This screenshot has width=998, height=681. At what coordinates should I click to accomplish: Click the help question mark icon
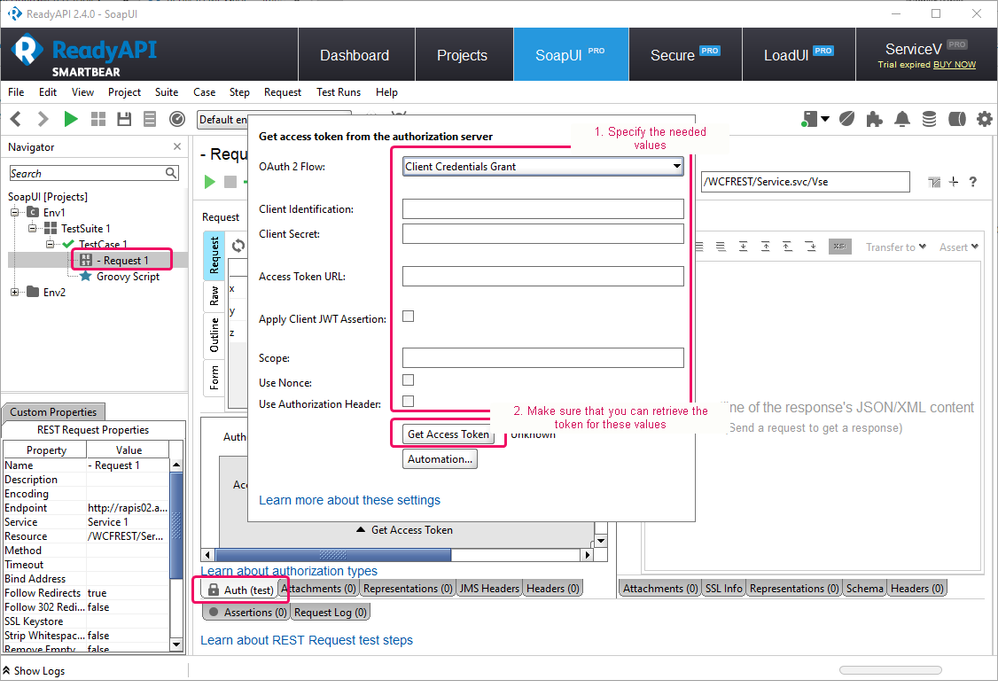click(x=972, y=182)
